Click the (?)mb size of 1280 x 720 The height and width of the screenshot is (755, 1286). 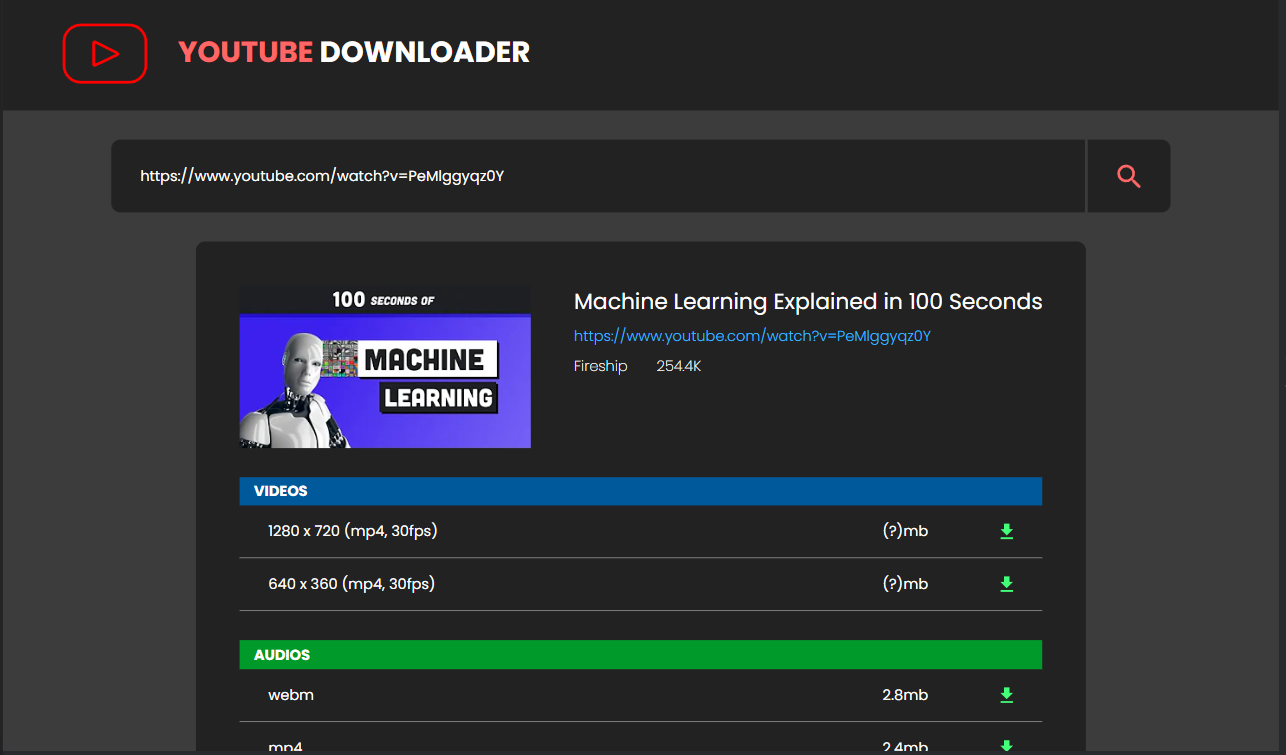tap(904, 531)
